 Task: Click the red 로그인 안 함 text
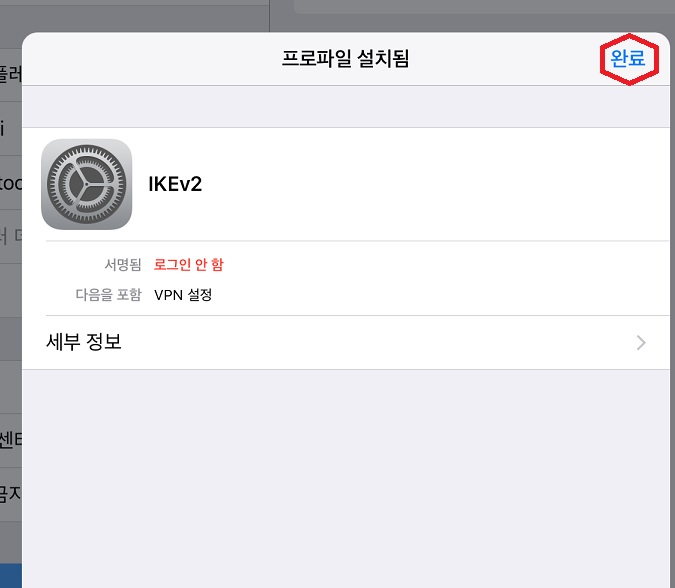pos(189,264)
